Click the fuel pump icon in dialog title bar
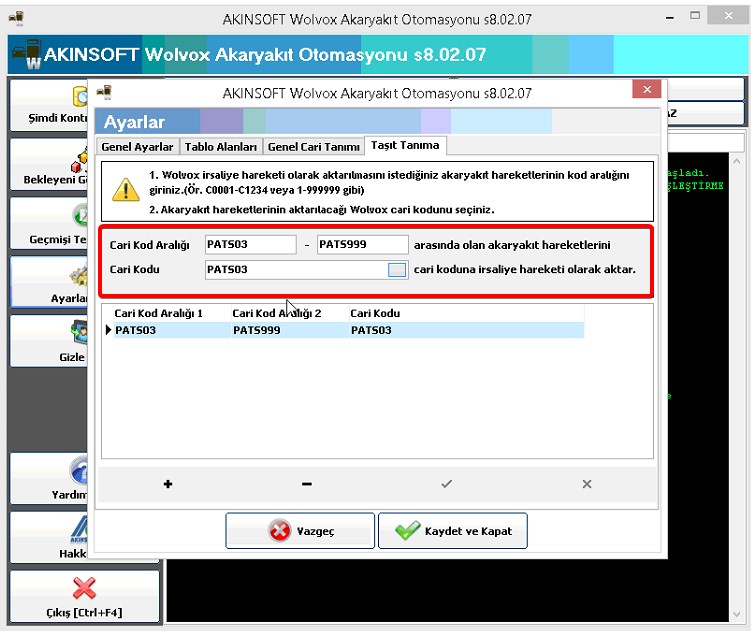The height and width of the screenshot is (631, 751). [x=104, y=91]
